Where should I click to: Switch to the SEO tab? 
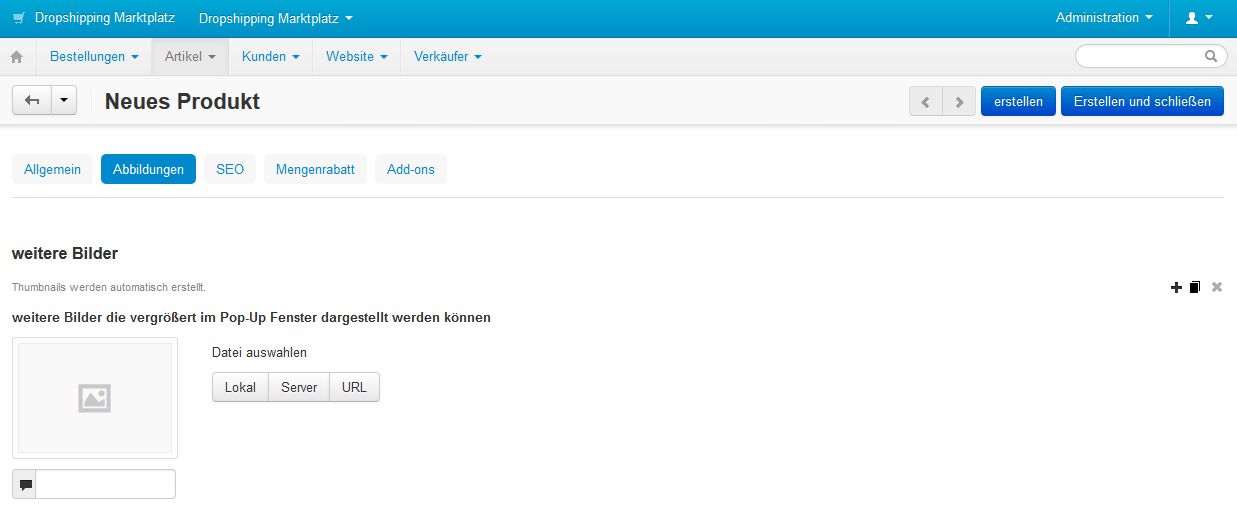[230, 169]
